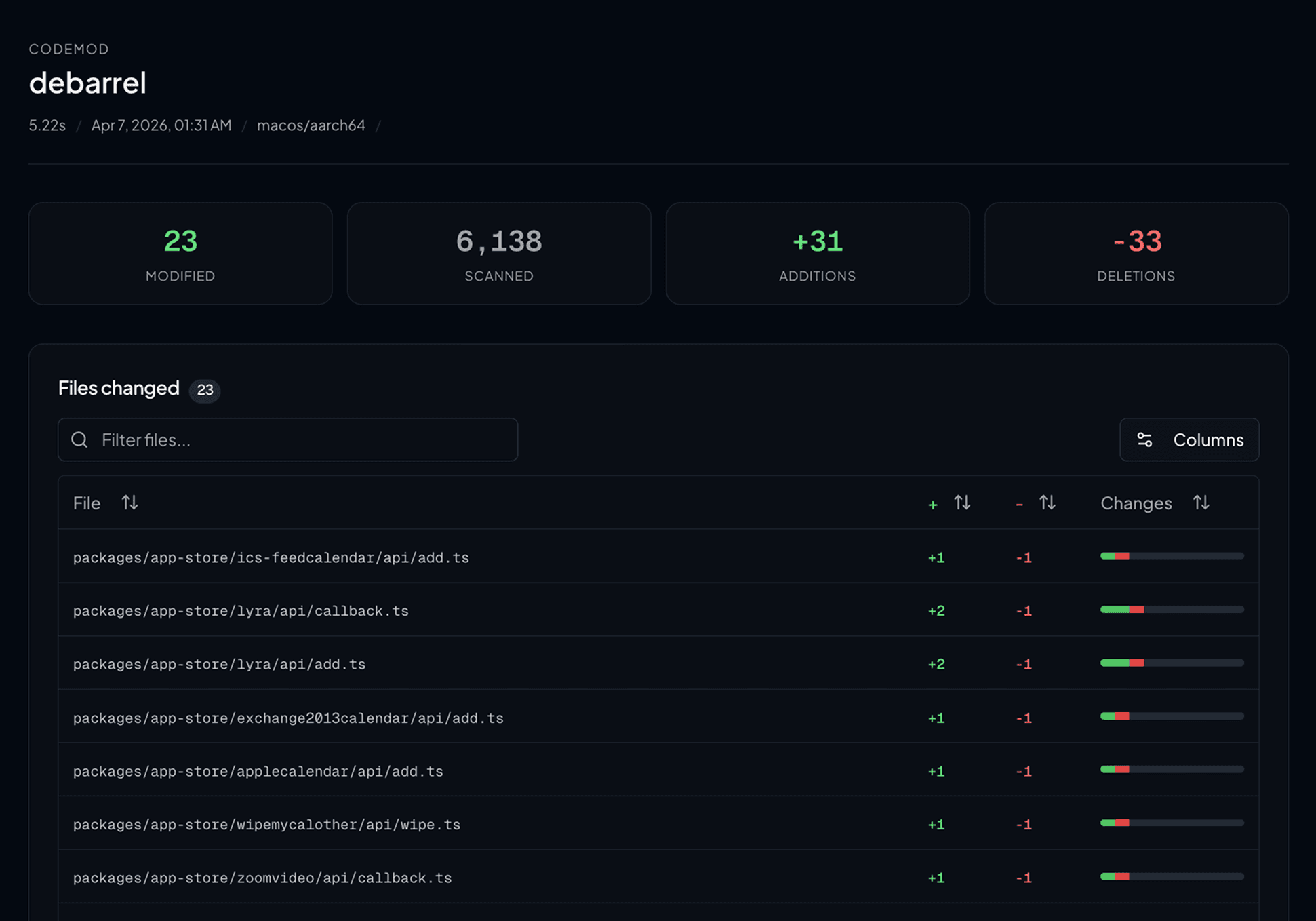Click the changes bar for zoomvideo/api/callback.ts

[x=1171, y=877]
